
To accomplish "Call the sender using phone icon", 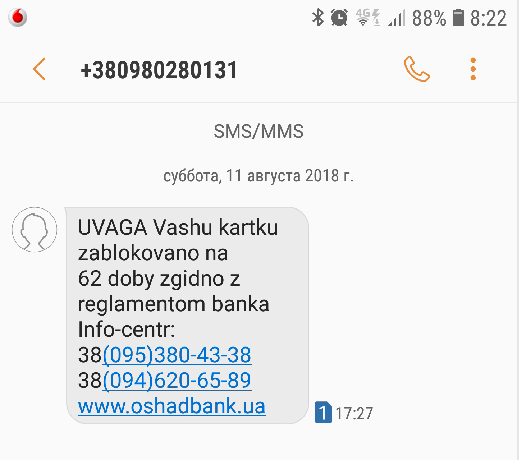I will (x=417, y=69).
